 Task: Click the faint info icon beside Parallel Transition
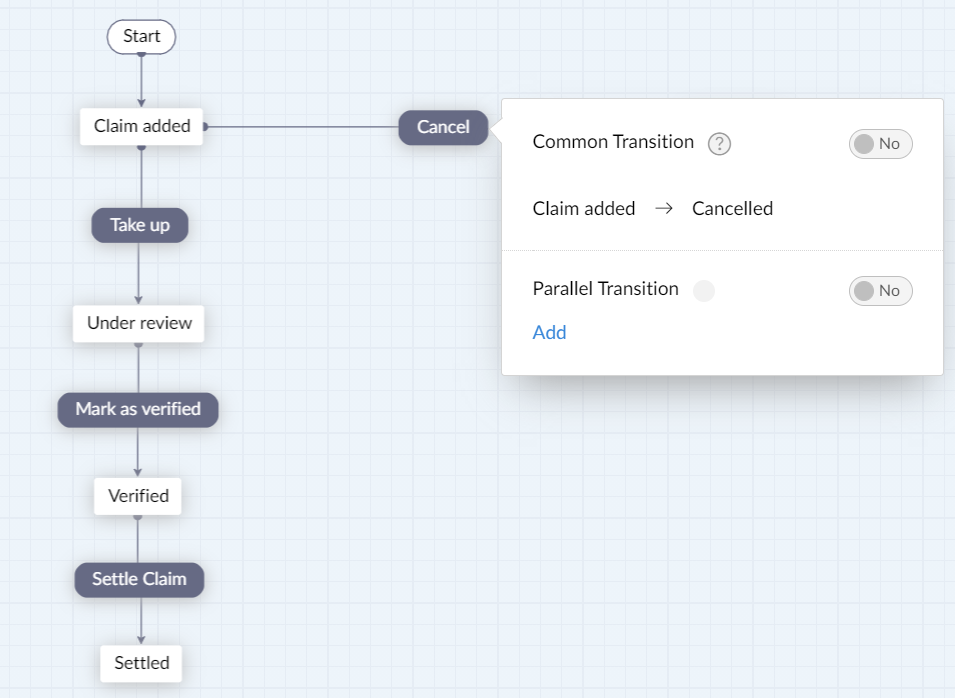click(x=704, y=291)
